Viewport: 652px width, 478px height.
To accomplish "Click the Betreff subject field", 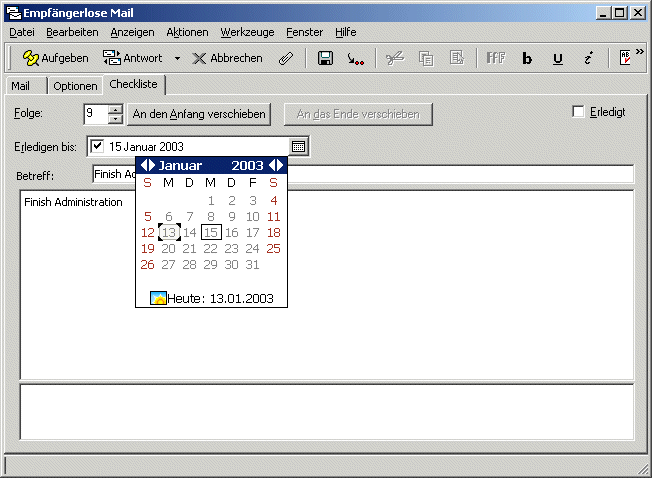I will (363, 174).
